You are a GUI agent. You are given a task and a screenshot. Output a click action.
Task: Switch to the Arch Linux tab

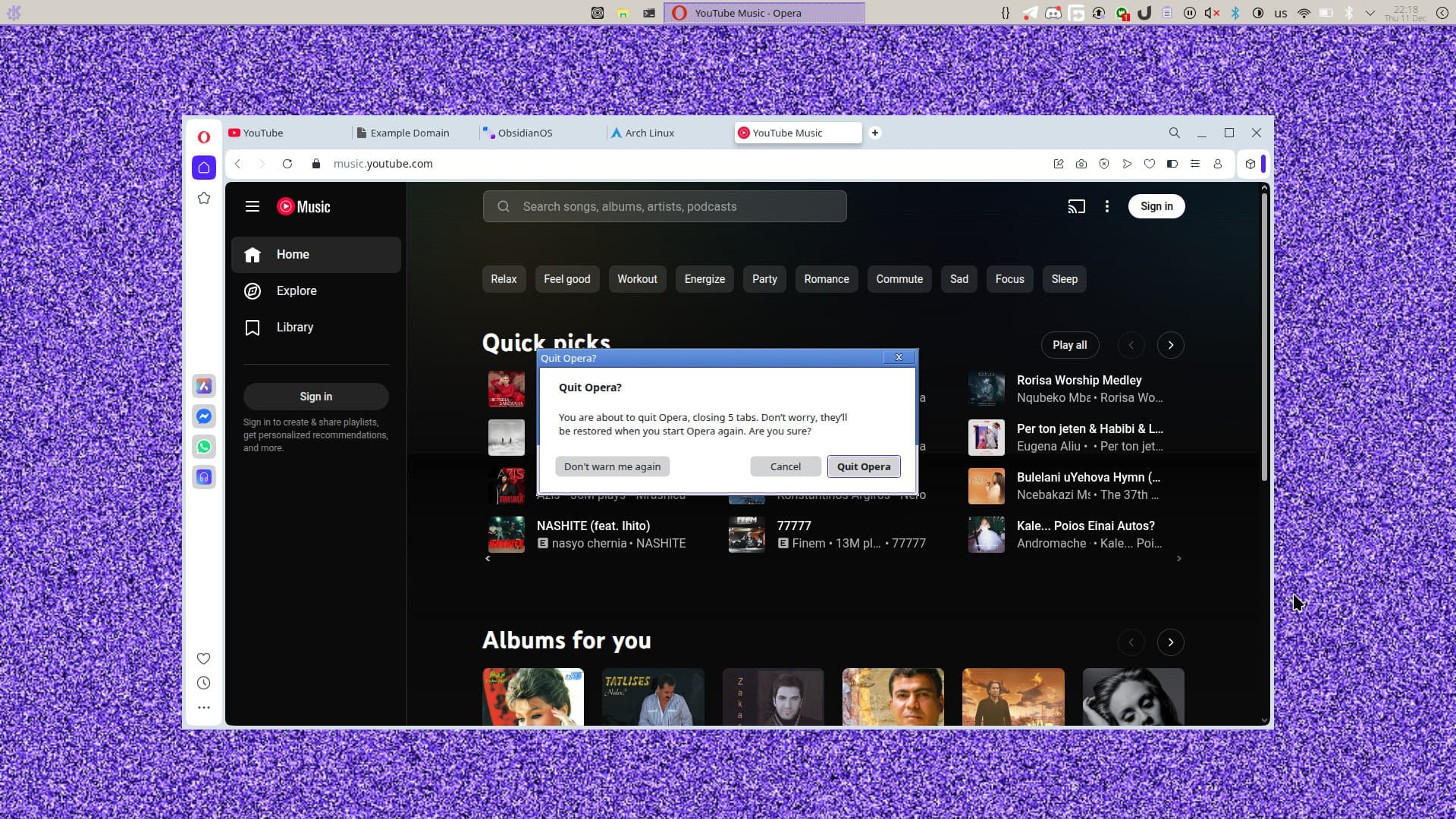(649, 133)
